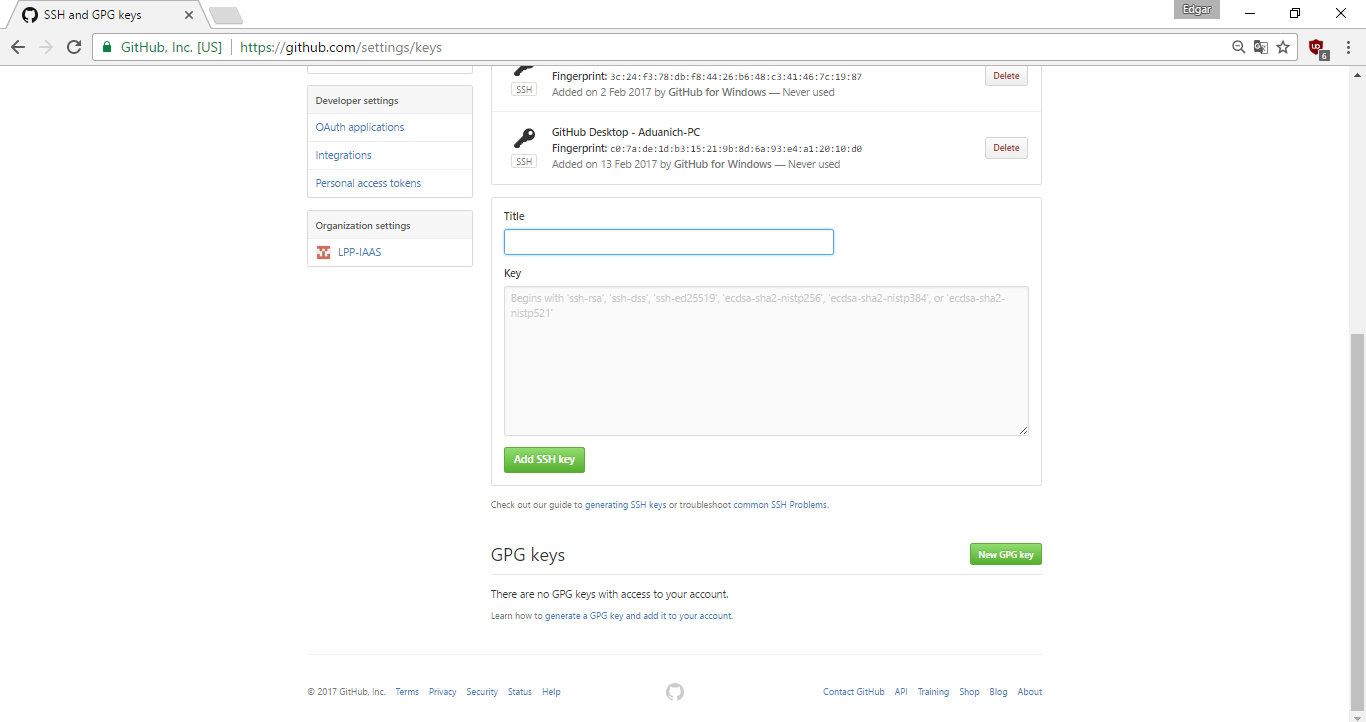Click inside the Title input field
This screenshot has width=1366, height=722.
[668, 241]
